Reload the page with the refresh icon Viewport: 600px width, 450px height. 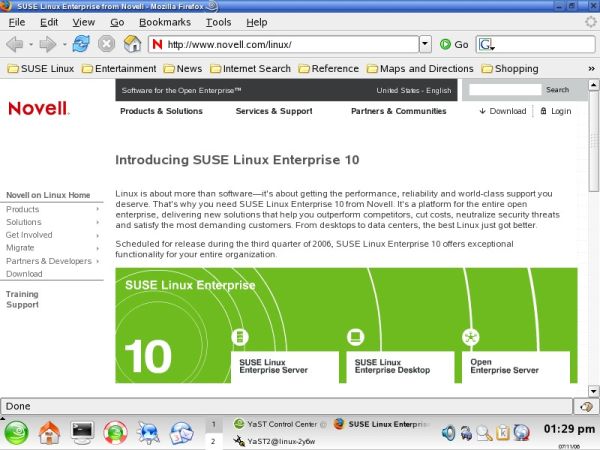pyautogui.click(x=81, y=44)
